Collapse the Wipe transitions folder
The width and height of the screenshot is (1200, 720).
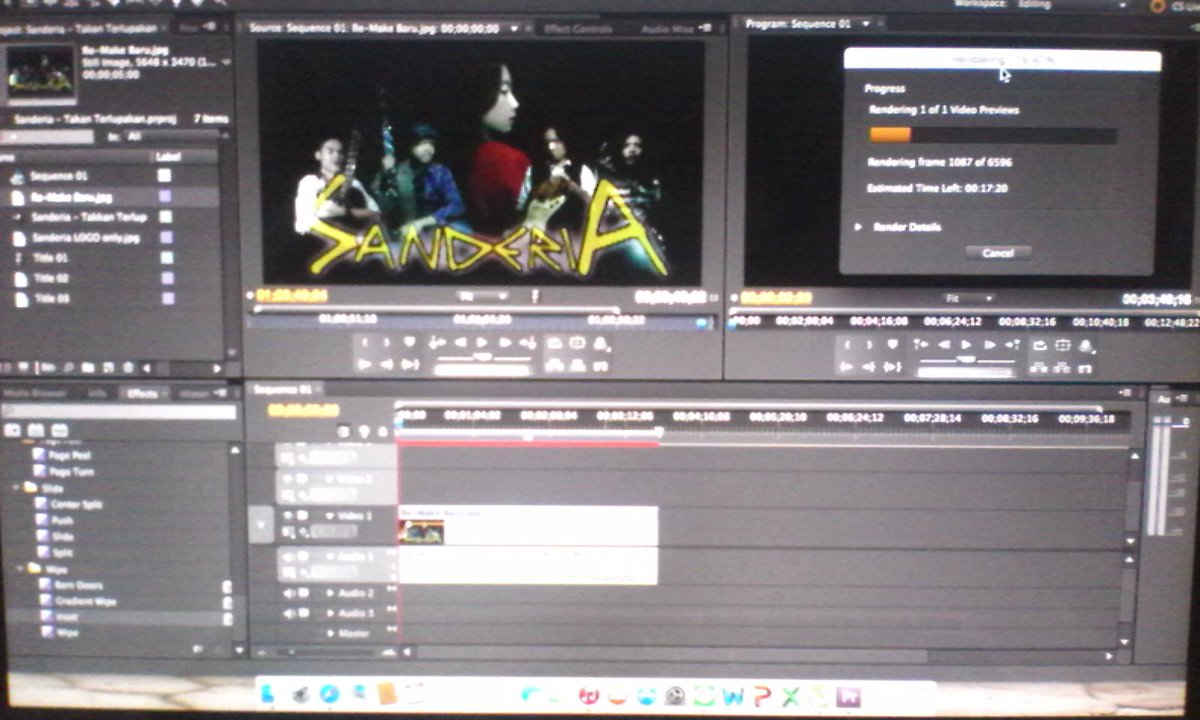coord(21,568)
